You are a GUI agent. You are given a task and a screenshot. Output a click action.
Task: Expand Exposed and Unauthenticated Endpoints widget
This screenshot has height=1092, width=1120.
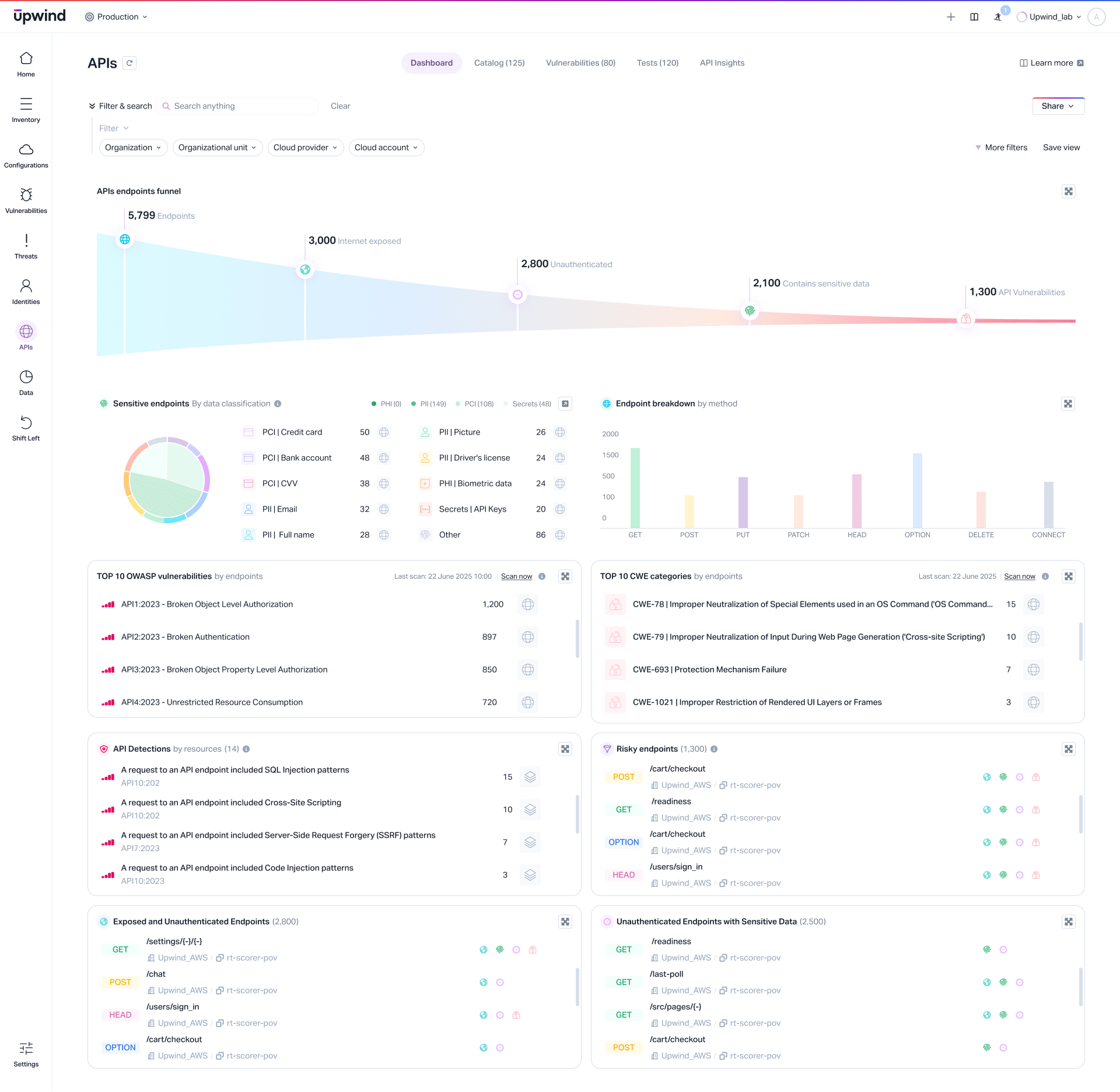tap(565, 922)
